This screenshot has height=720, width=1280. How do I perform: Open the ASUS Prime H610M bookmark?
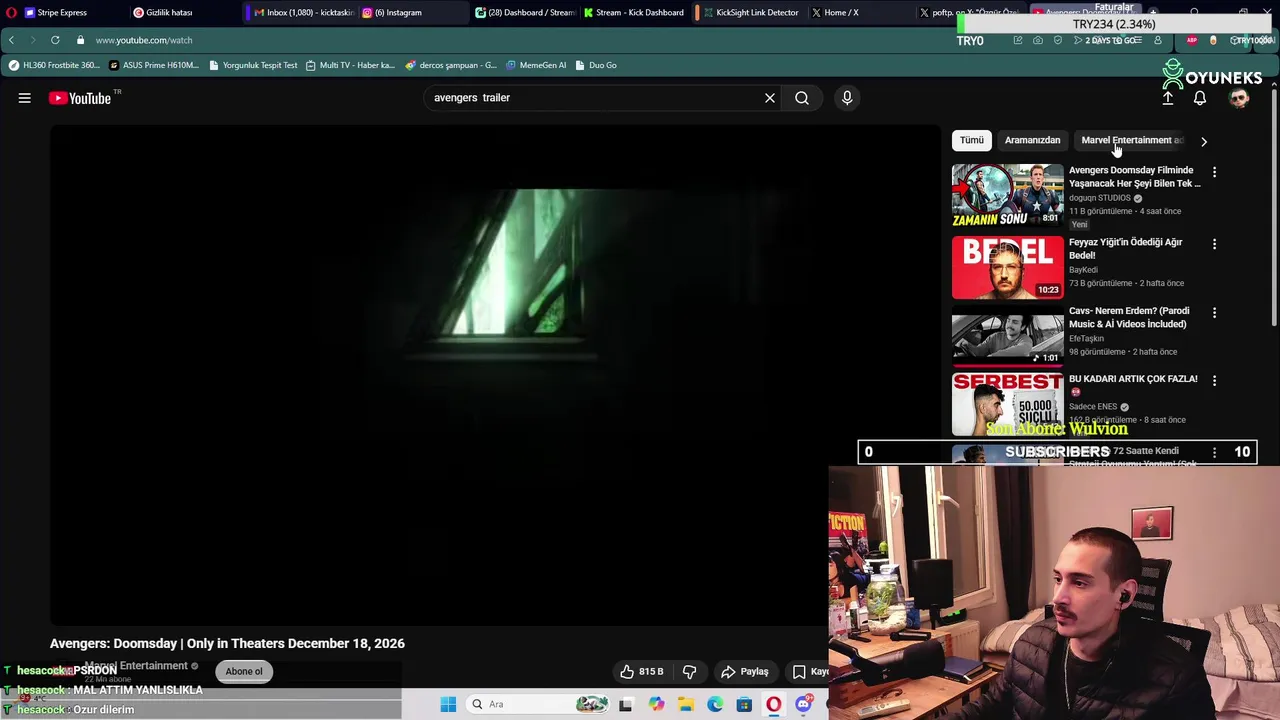(x=154, y=65)
